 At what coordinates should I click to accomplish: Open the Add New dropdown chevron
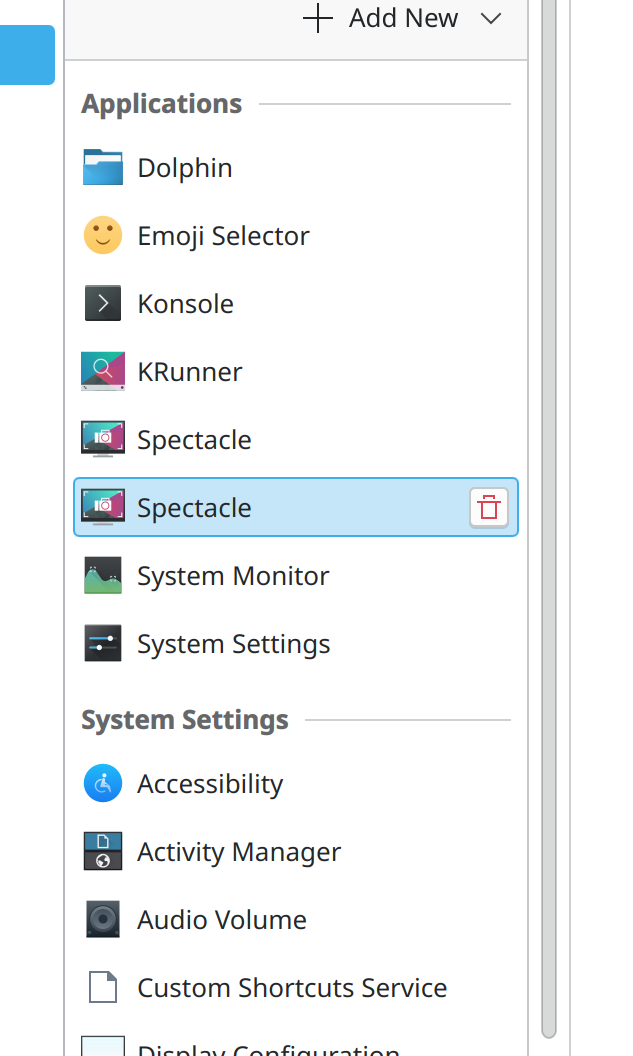tap(491, 18)
